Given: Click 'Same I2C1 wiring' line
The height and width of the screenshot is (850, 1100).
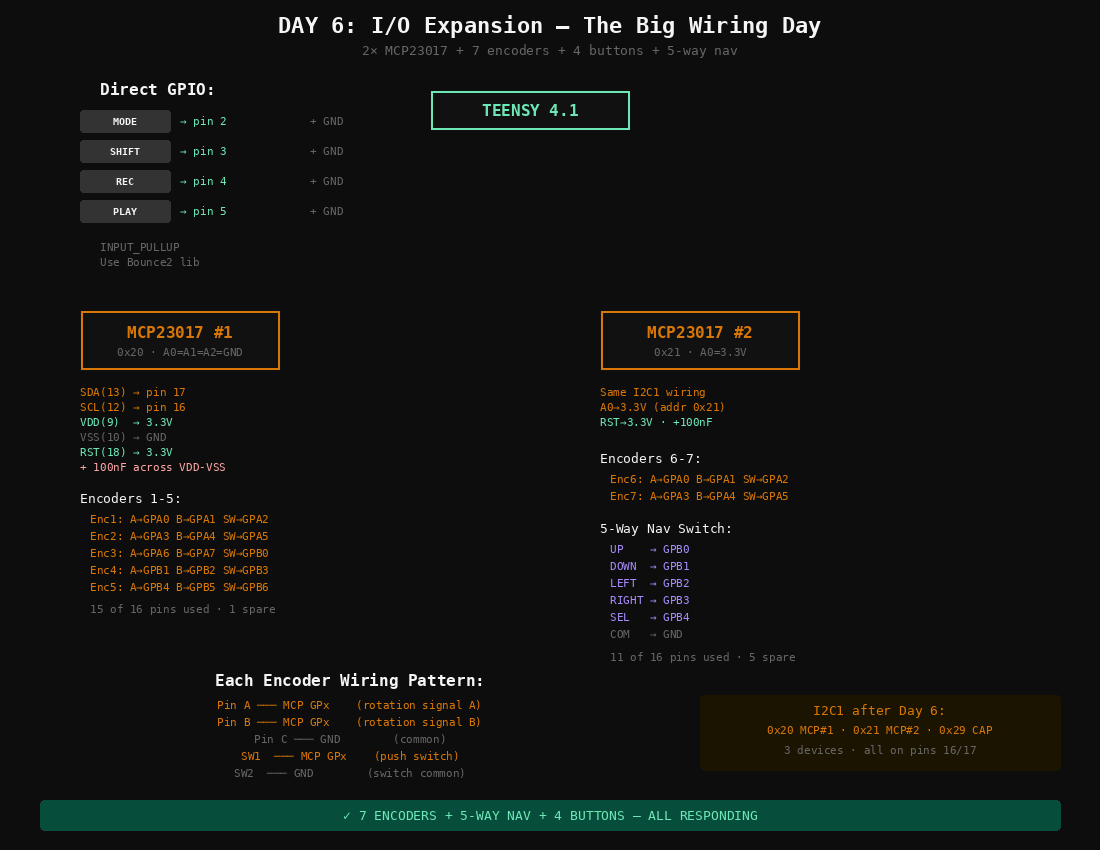Looking at the screenshot, I should coord(652,393).
